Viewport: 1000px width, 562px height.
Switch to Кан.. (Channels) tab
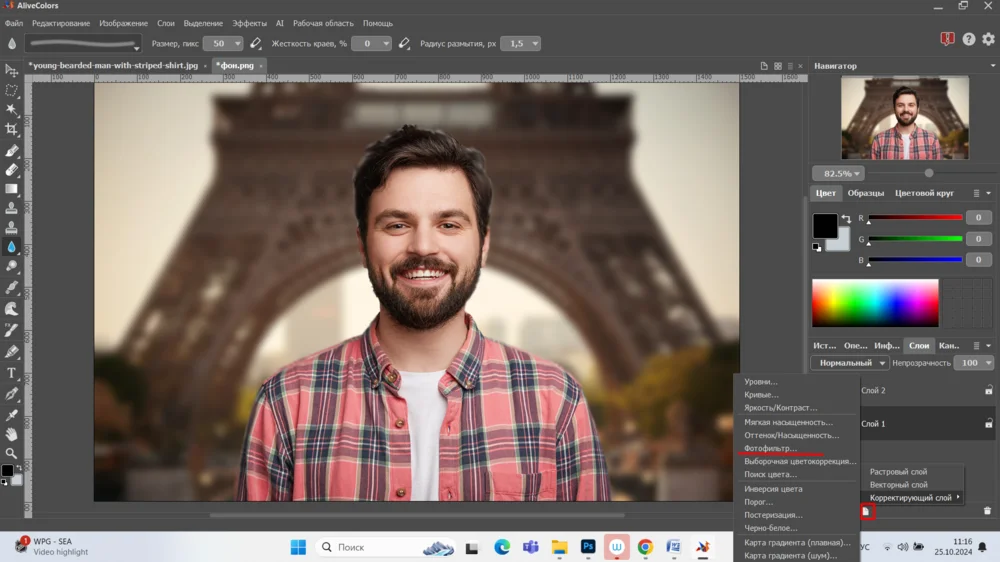pos(949,345)
